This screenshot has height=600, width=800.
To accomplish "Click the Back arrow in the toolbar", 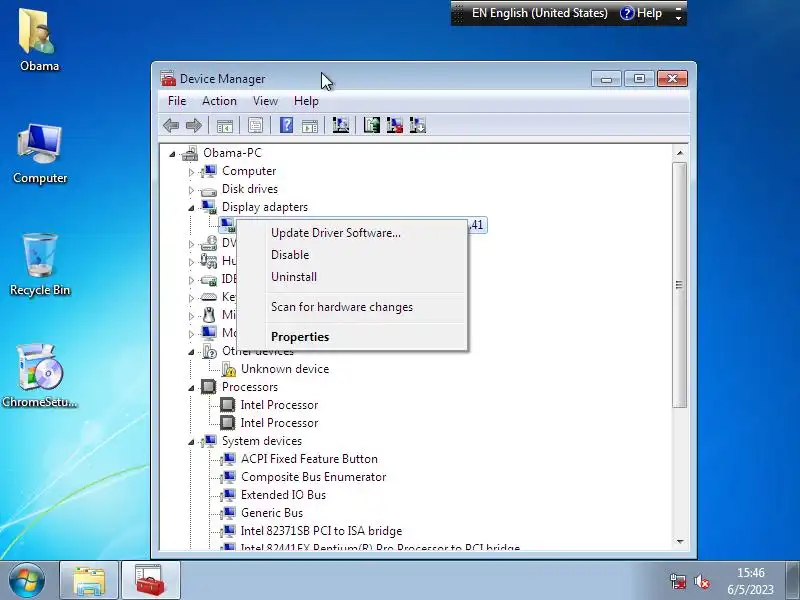I will 171,126.
